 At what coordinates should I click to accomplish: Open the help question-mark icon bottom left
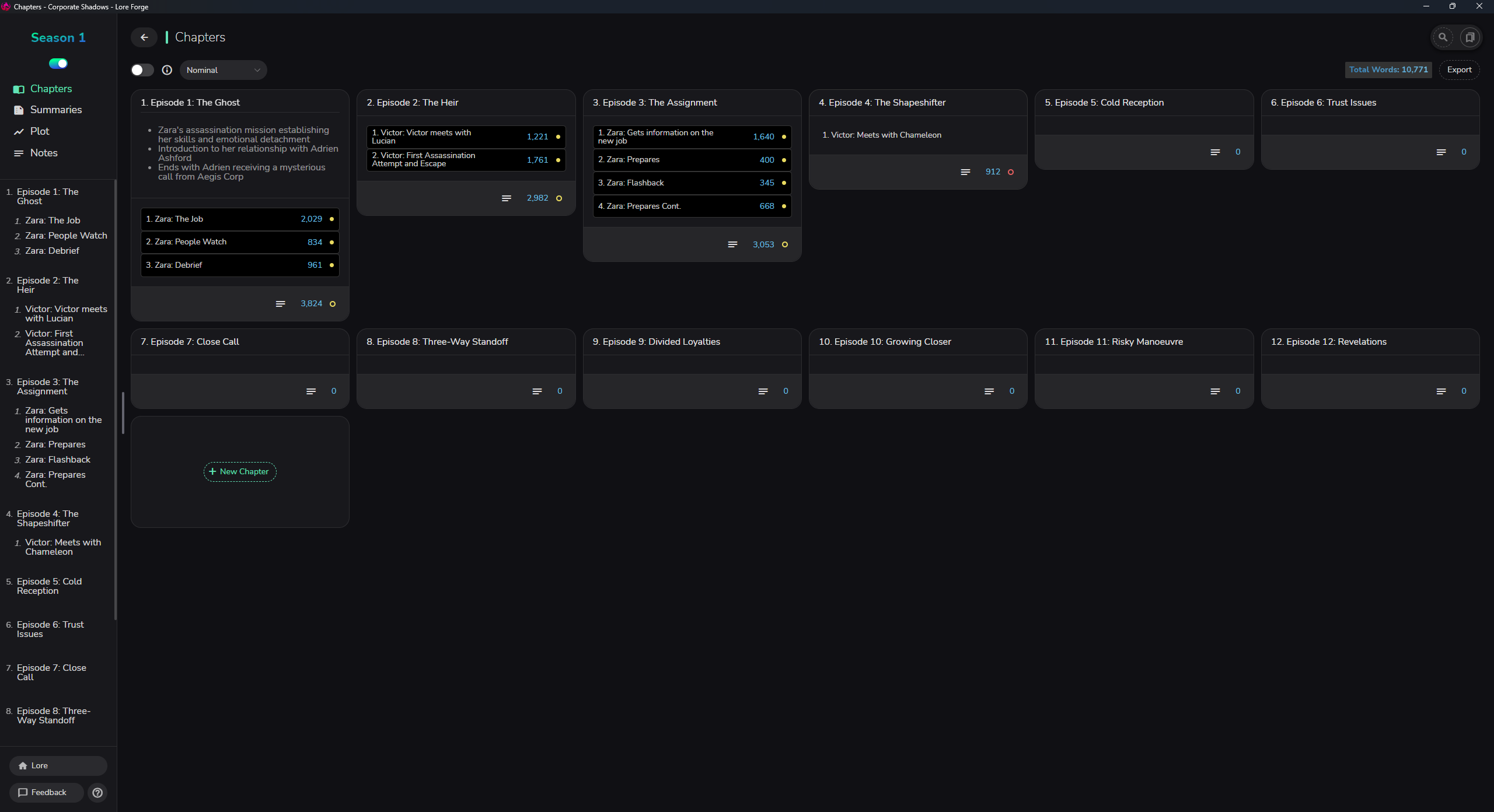(x=97, y=792)
